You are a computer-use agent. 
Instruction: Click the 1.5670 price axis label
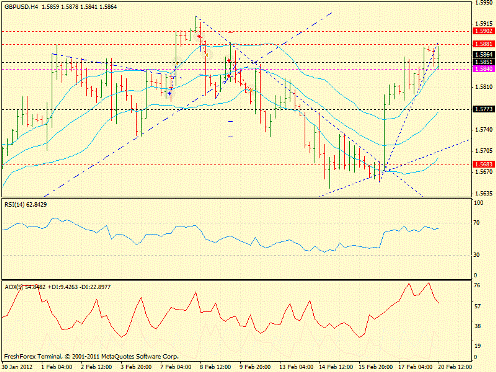(x=484, y=172)
